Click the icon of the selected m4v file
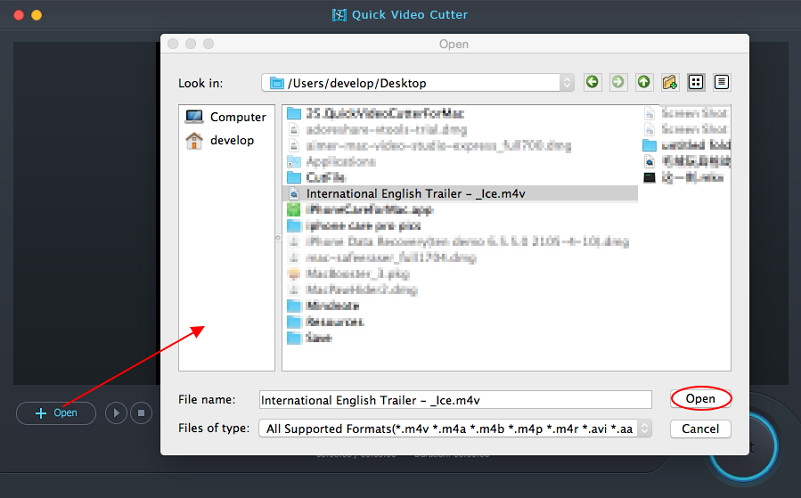The image size is (801, 498). [294, 194]
